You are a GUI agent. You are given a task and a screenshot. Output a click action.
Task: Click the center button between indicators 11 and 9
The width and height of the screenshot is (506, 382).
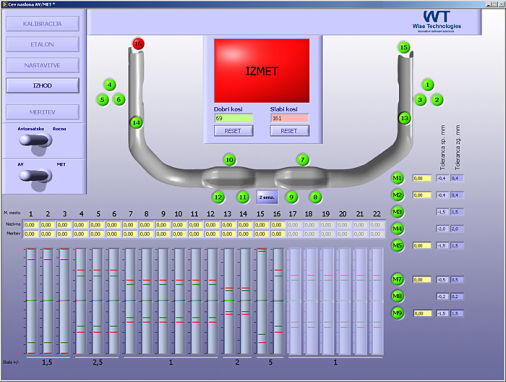pos(267,197)
